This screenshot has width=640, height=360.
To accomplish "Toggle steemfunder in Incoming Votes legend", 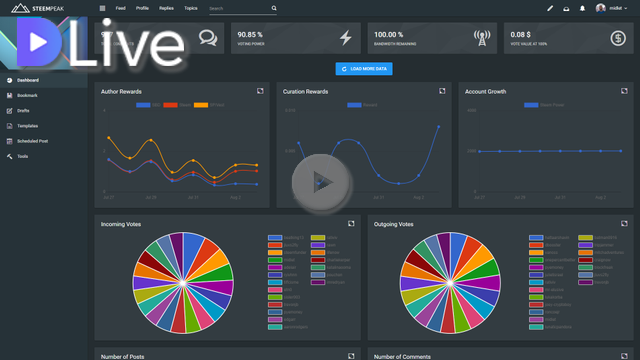I will click(x=287, y=253).
